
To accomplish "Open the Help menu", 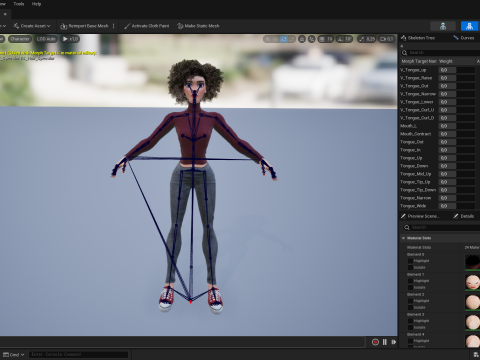I will (36, 4).
